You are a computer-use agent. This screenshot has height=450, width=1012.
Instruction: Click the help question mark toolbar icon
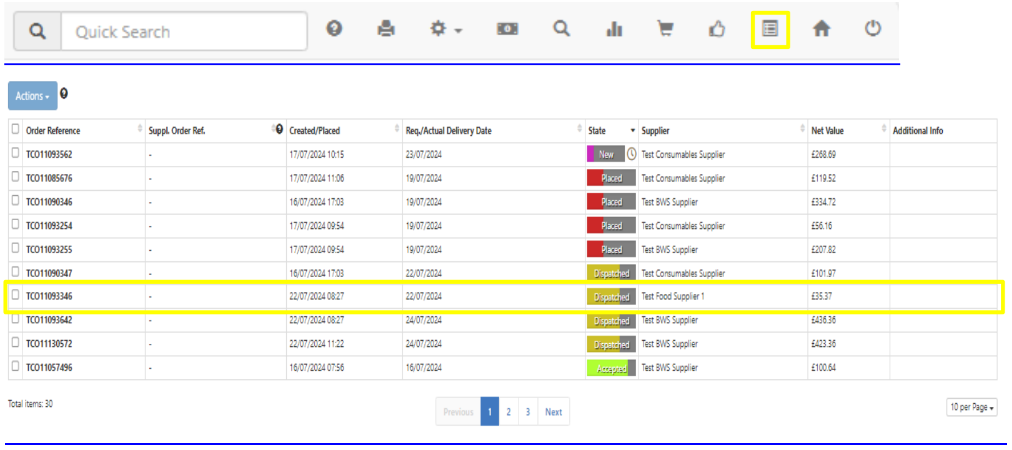335,30
